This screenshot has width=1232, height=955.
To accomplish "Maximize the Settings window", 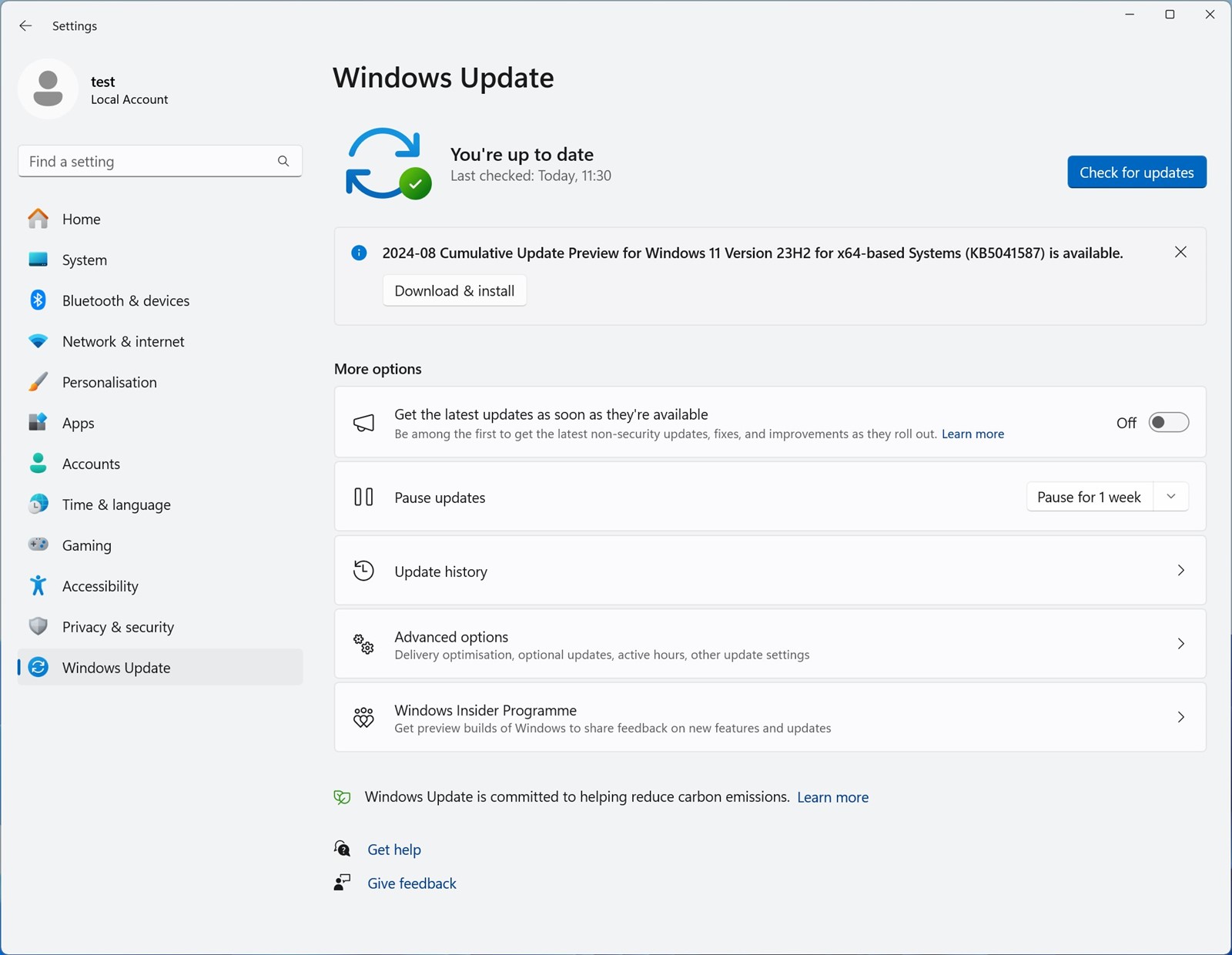I will click(x=1170, y=15).
